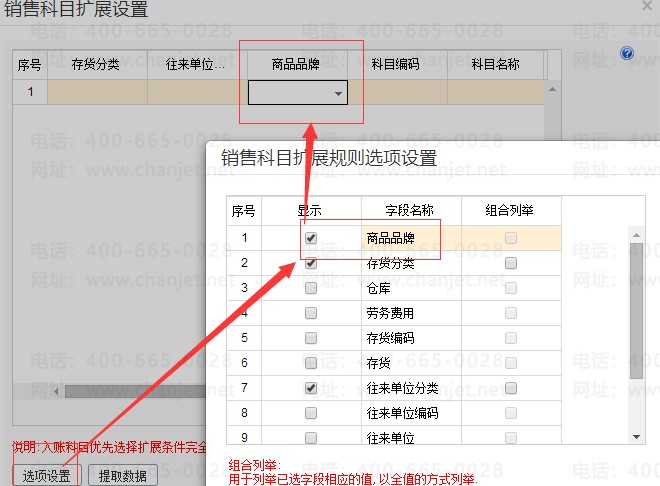Enable 组合列举 checkbox for 存货分类
Screen dimensions: 660x486
tap(511, 264)
